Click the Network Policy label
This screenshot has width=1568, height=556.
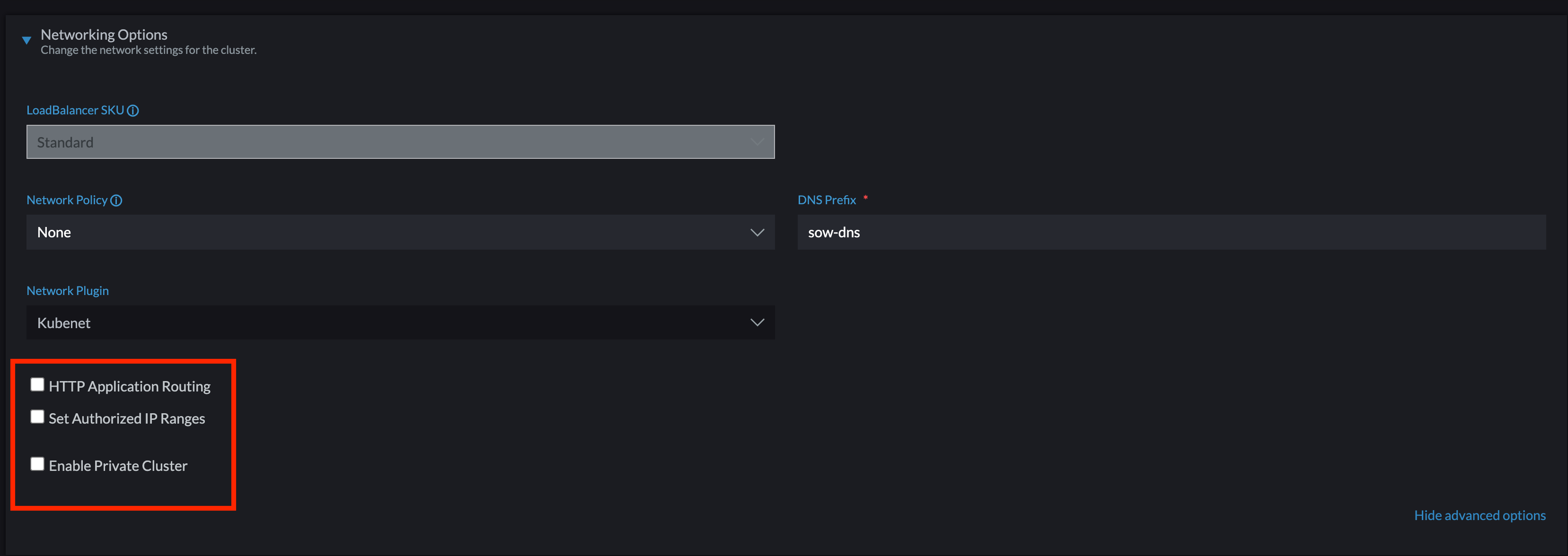[x=67, y=200]
